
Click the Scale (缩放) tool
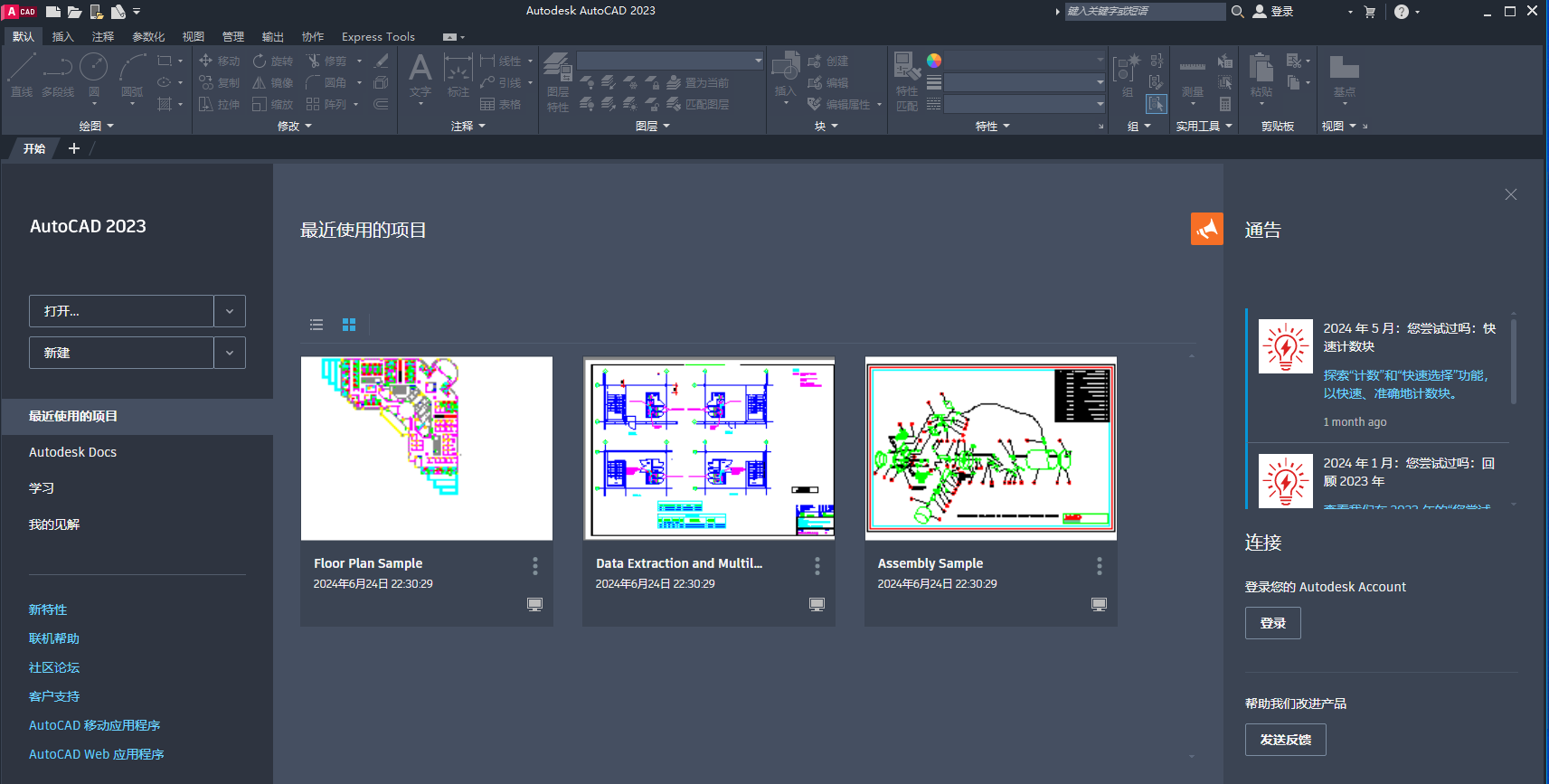(x=273, y=104)
